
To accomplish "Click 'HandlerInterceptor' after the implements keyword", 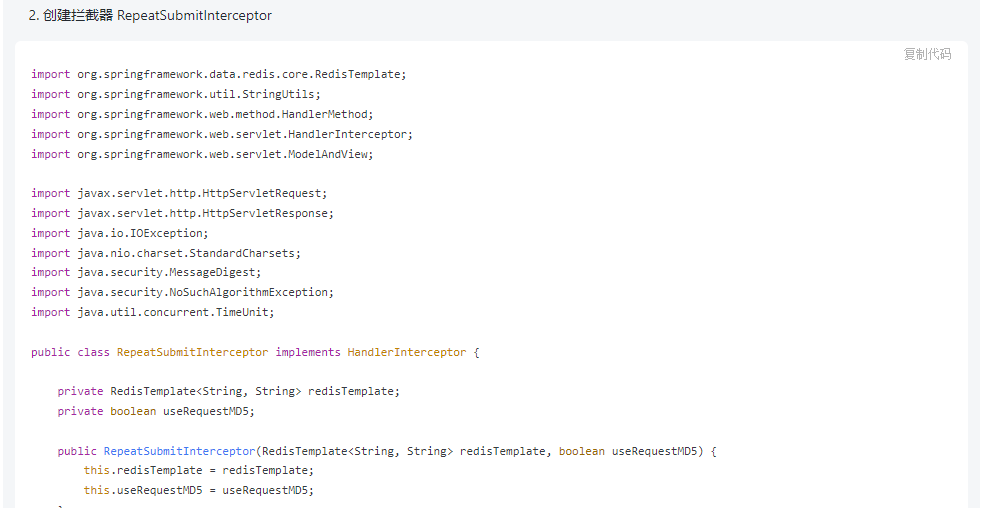I will pyautogui.click(x=406, y=352).
